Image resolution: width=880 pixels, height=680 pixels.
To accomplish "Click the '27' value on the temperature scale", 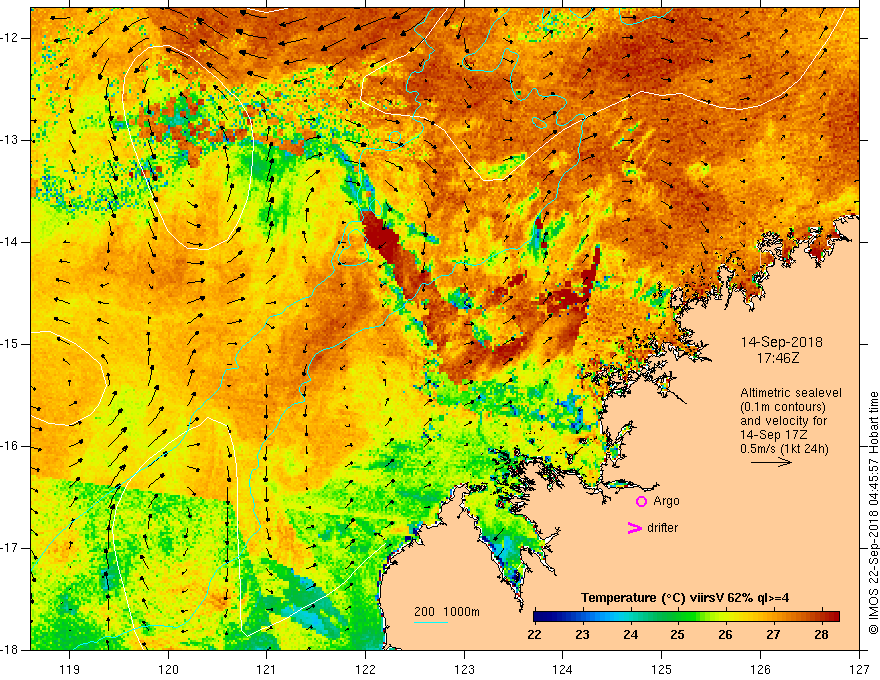I will (x=773, y=635).
